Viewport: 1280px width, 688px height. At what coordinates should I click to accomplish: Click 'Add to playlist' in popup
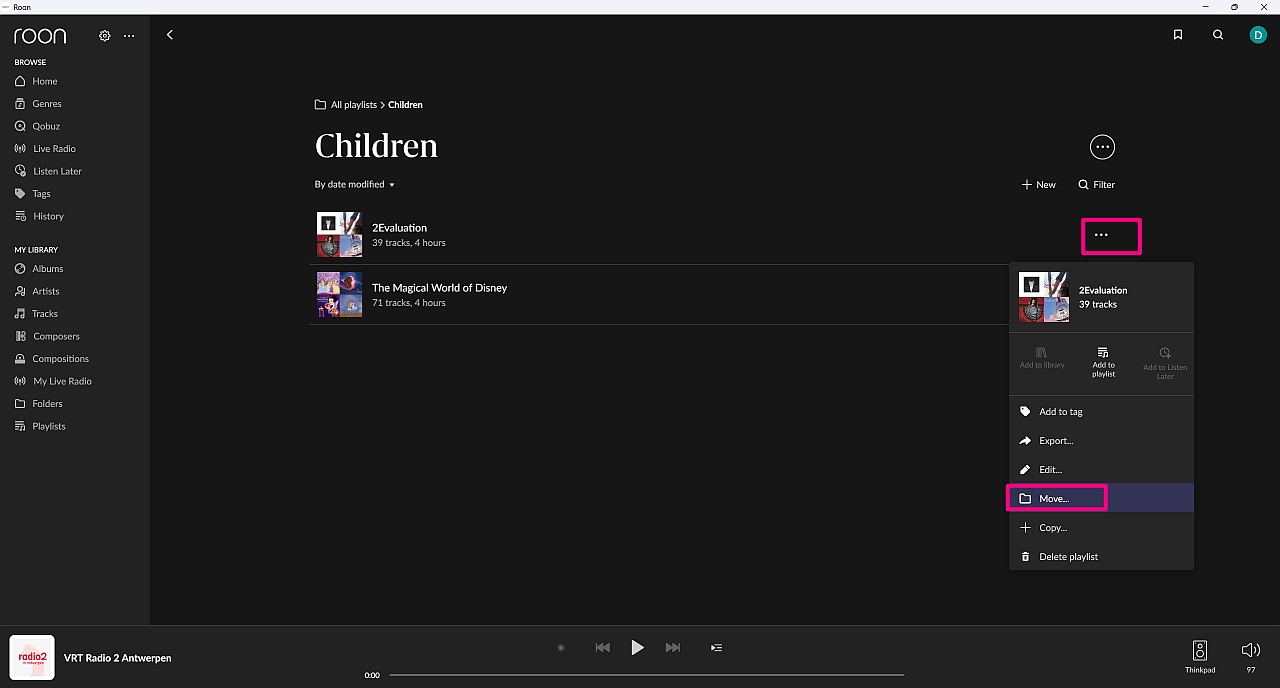coord(1103,361)
